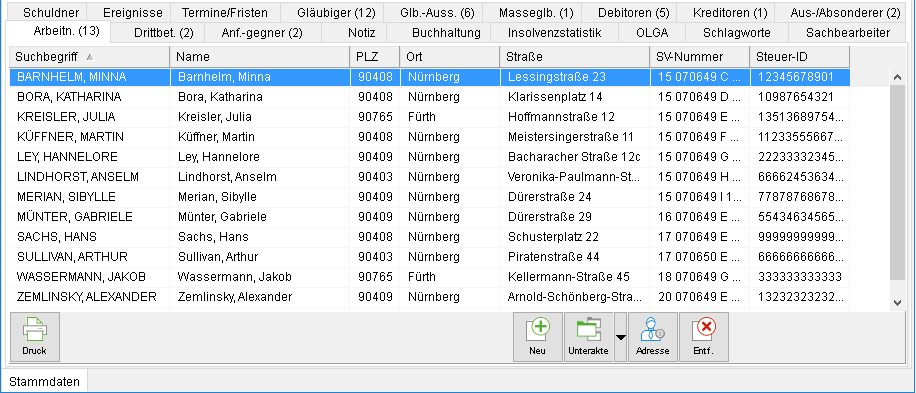Image resolution: width=916 pixels, height=393 pixels.
Task: Click the SV-Nummer column header
Action: click(x=700, y=57)
